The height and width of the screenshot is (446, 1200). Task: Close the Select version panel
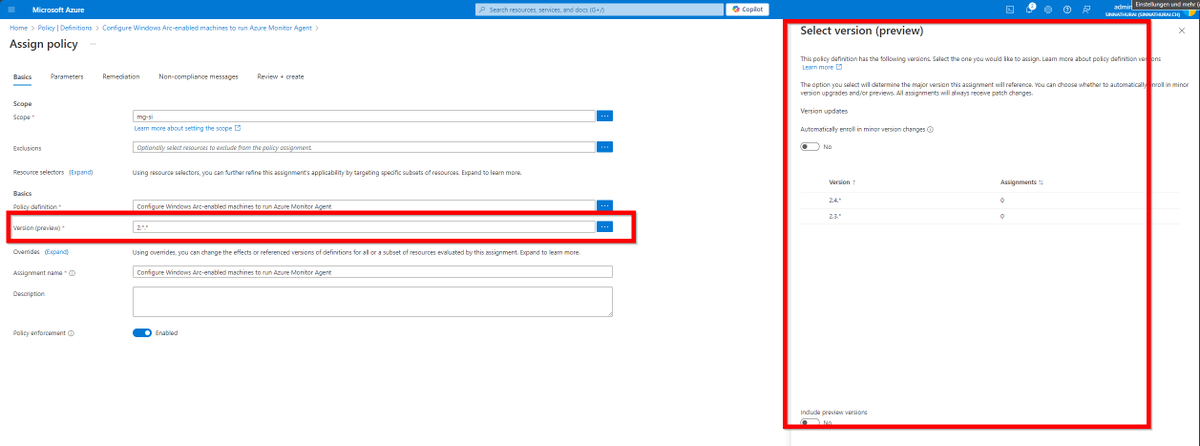pyautogui.click(x=1182, y=31)
